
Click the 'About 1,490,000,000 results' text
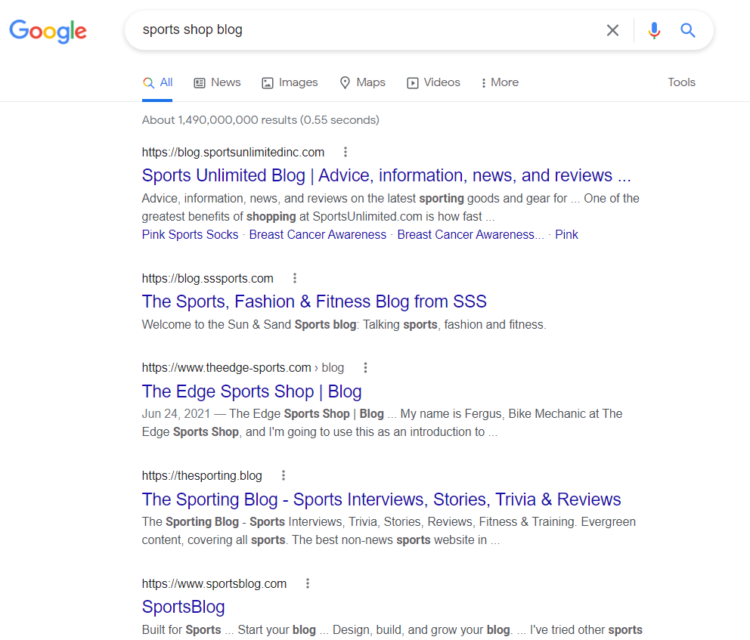(261, 120)
